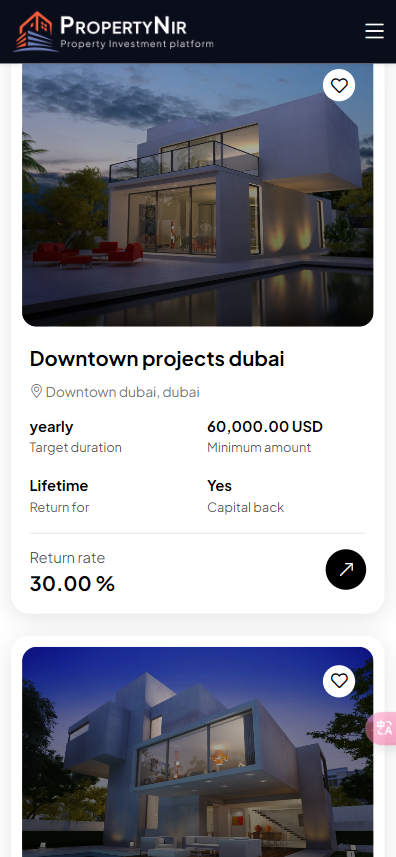
Task: View the first villa property photo
Action: click(198, 195)
